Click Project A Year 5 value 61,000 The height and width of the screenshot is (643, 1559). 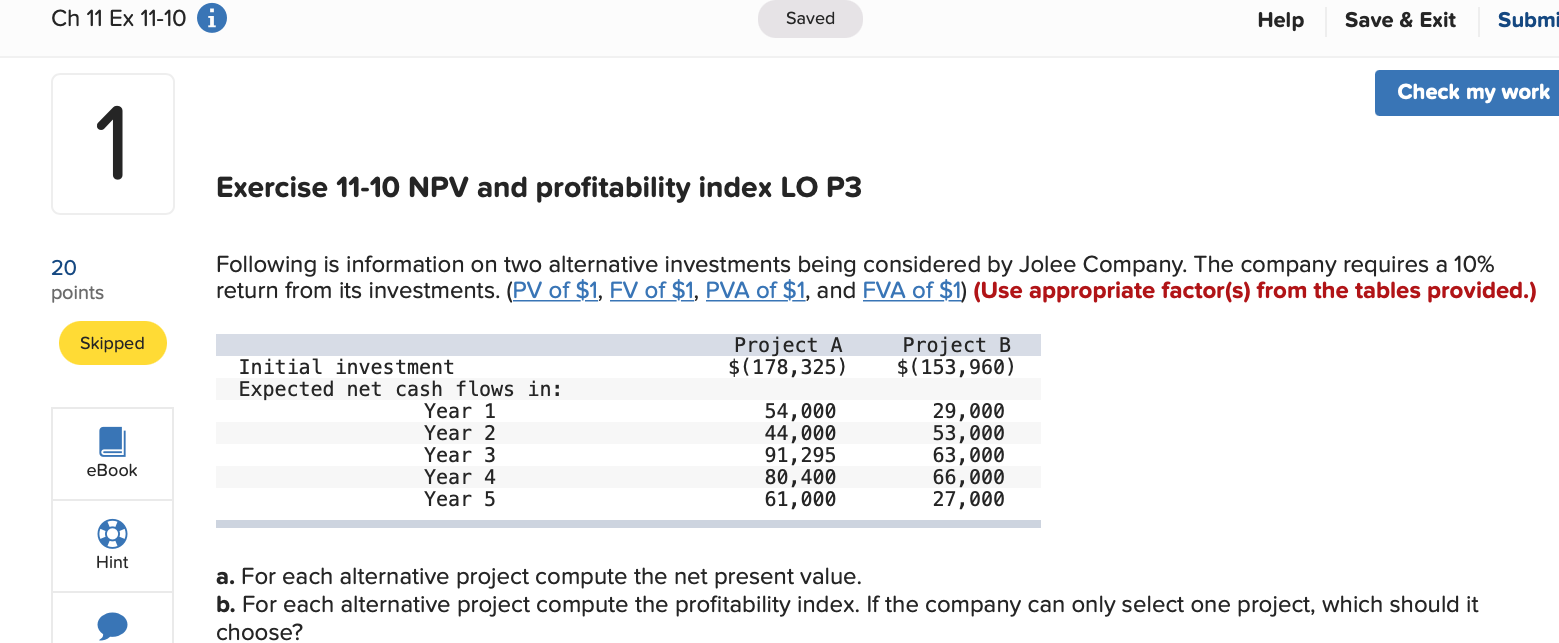pos(800,499)
